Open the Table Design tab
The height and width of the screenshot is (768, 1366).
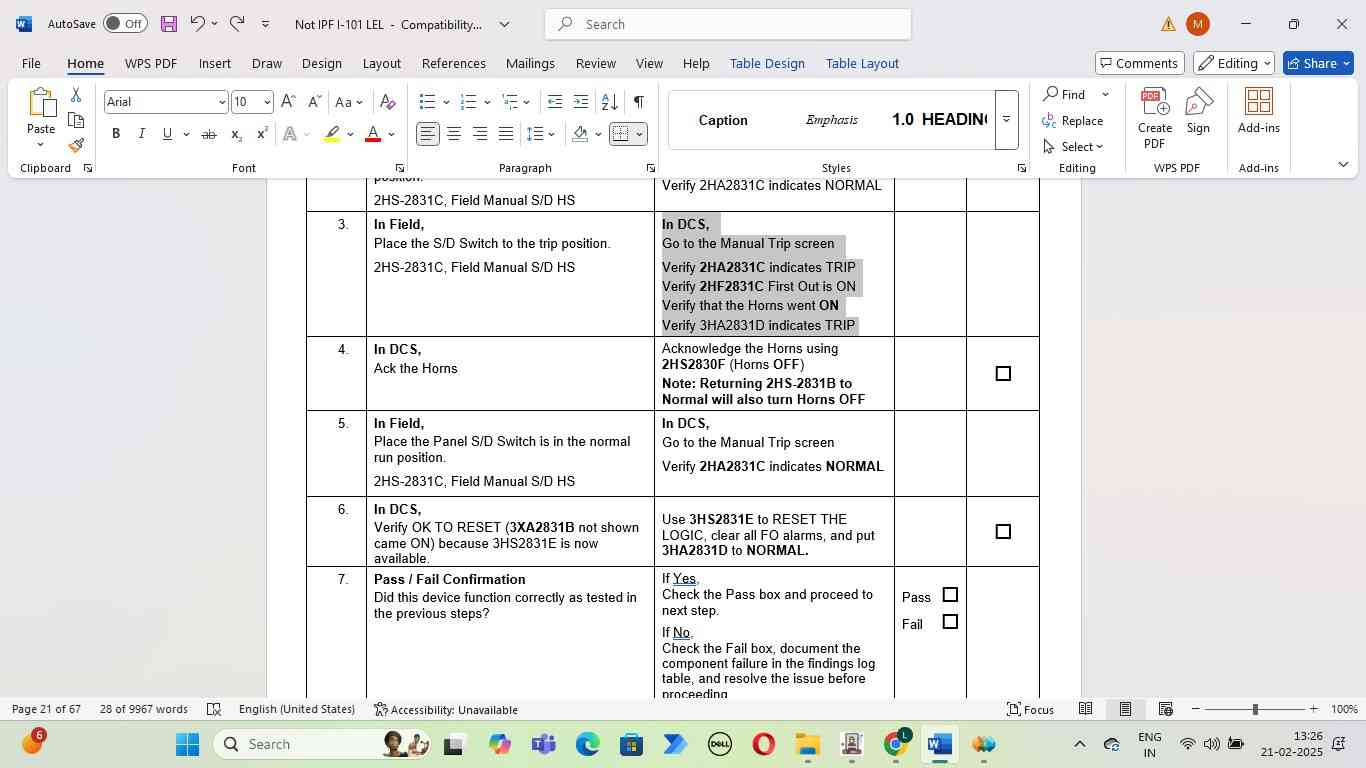[x=767, y=63]
